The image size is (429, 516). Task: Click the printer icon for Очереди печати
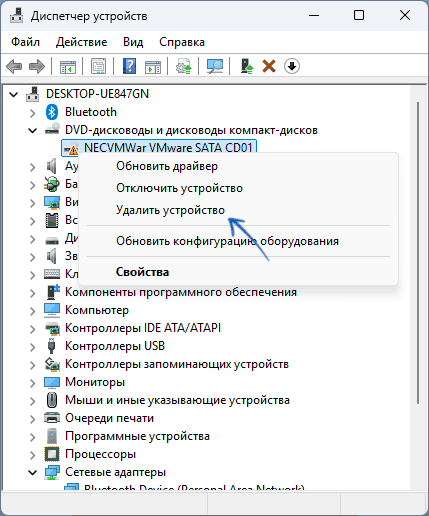coord(52,418)
